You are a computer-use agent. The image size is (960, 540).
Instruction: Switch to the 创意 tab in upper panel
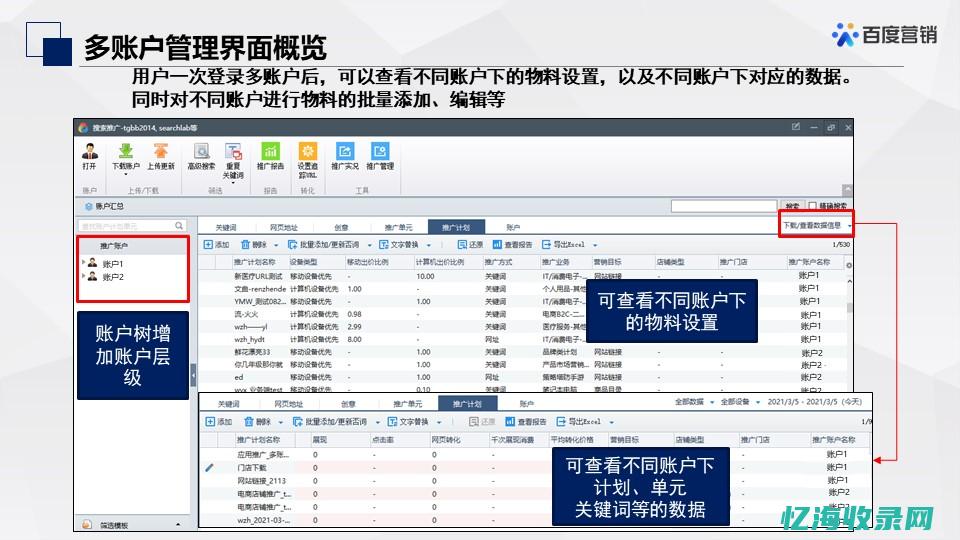[x=341, y=227]
